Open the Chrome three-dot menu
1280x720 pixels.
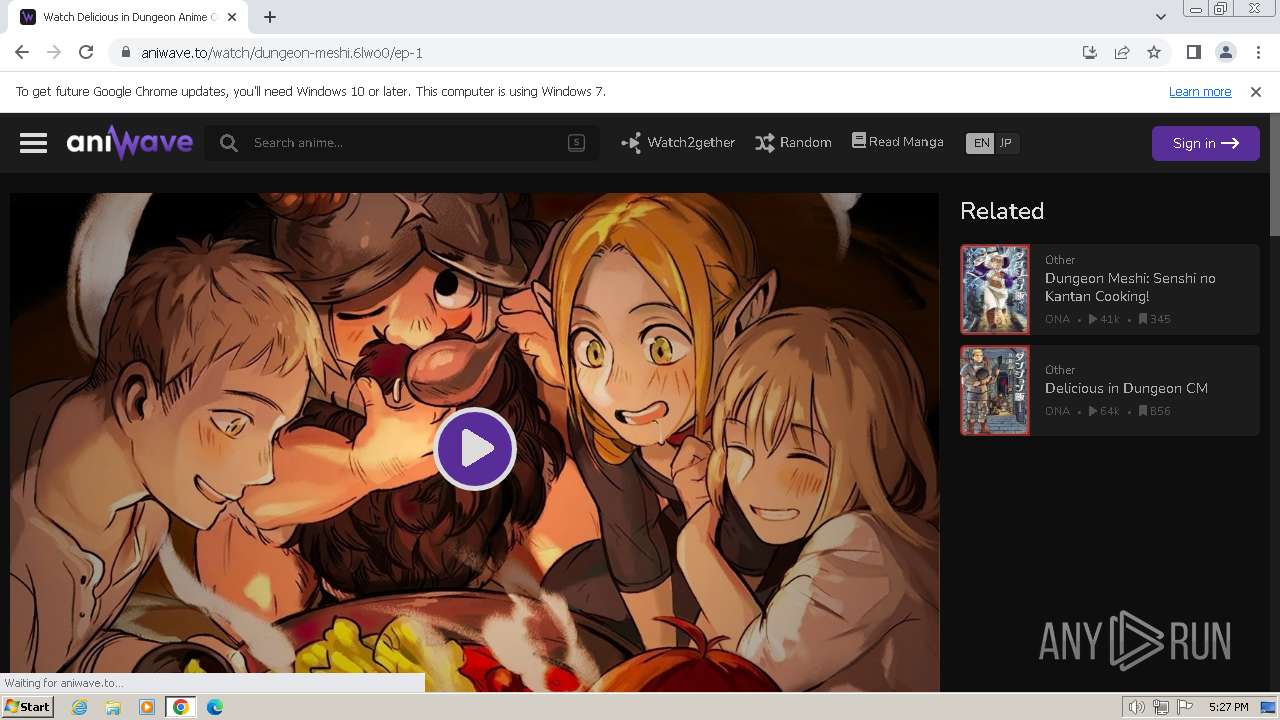coord(1257,52)
